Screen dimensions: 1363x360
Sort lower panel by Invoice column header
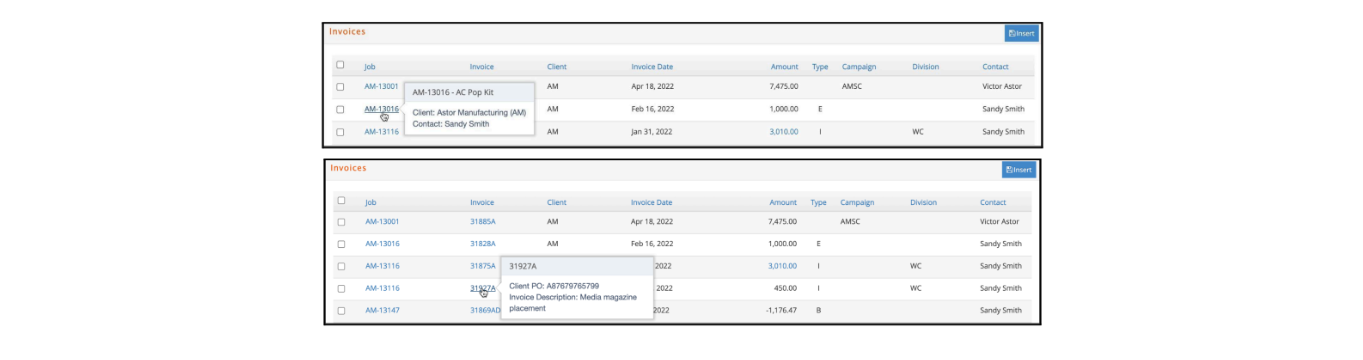[482, 203]
